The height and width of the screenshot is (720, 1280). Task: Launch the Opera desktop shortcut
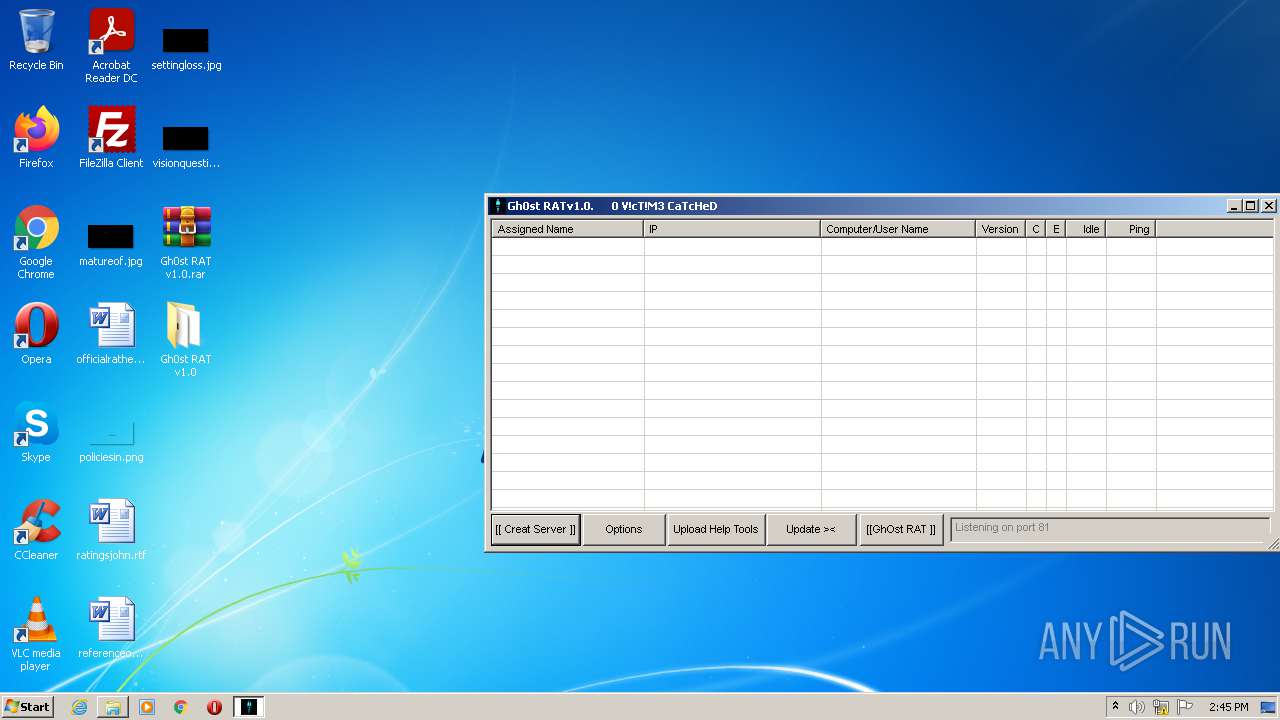pyautogui.click(x=36, y=334)
